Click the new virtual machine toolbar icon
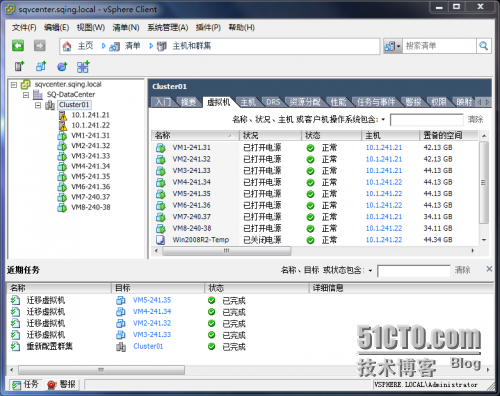This screenshot has width=500, height=396. click(41, 66)
